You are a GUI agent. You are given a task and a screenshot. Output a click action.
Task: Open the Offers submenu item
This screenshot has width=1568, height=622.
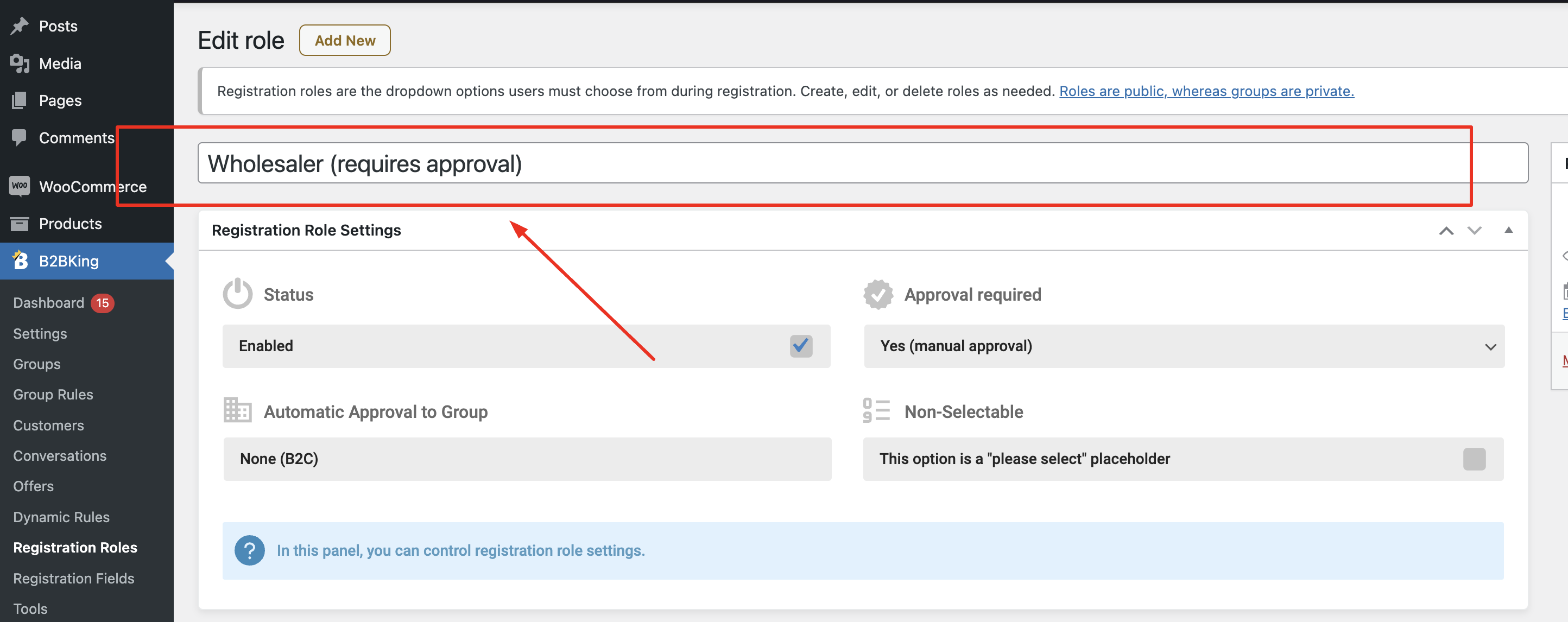coord(34,486)
